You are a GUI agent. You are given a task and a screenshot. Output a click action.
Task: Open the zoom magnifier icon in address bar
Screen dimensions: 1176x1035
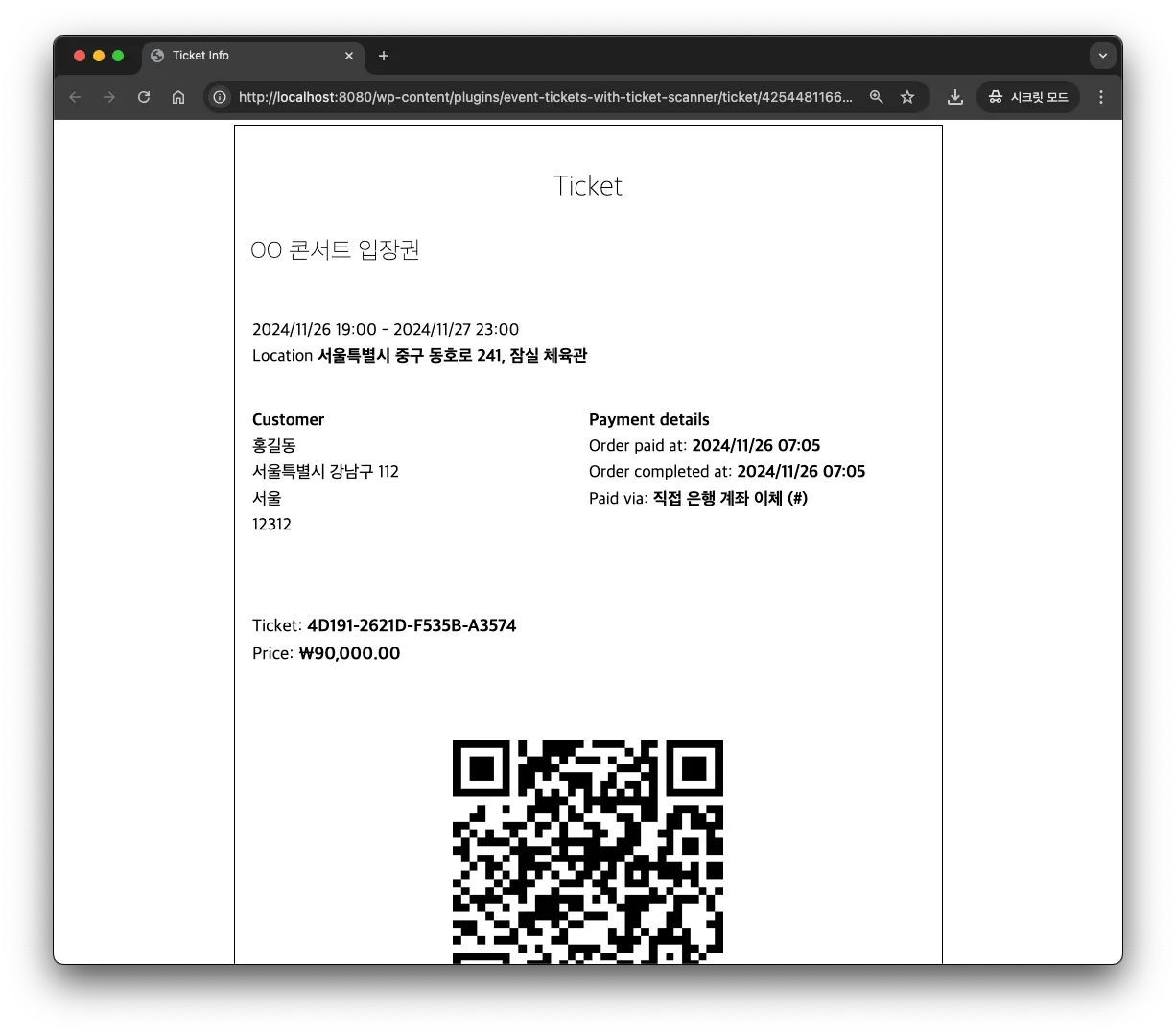(x=876, y=97)
